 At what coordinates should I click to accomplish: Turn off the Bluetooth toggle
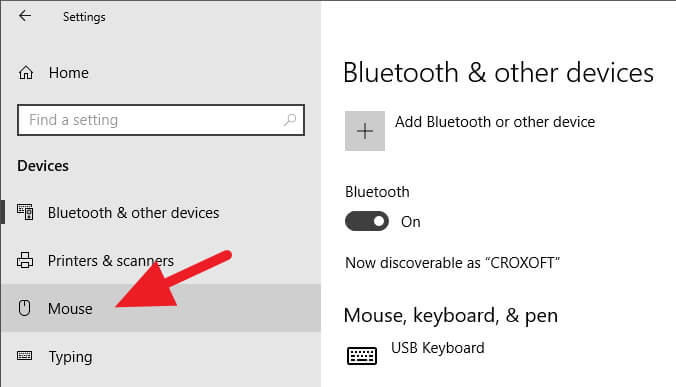tap(367, 221)
